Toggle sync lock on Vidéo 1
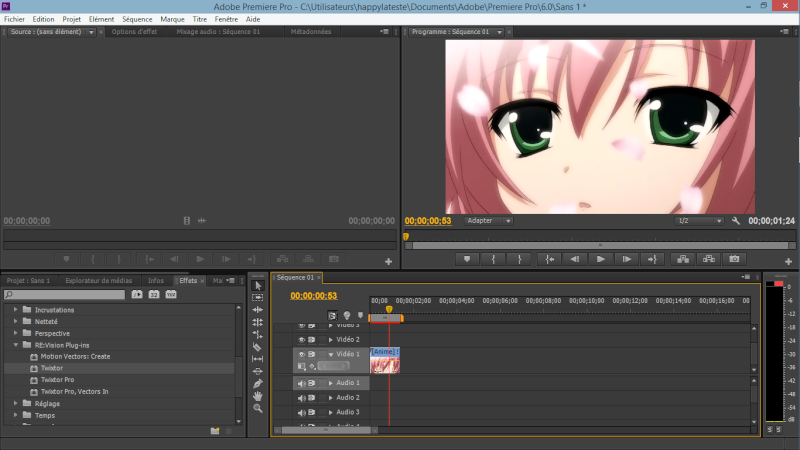Viewport: 800px width, 450px height. tap(311, 354)
